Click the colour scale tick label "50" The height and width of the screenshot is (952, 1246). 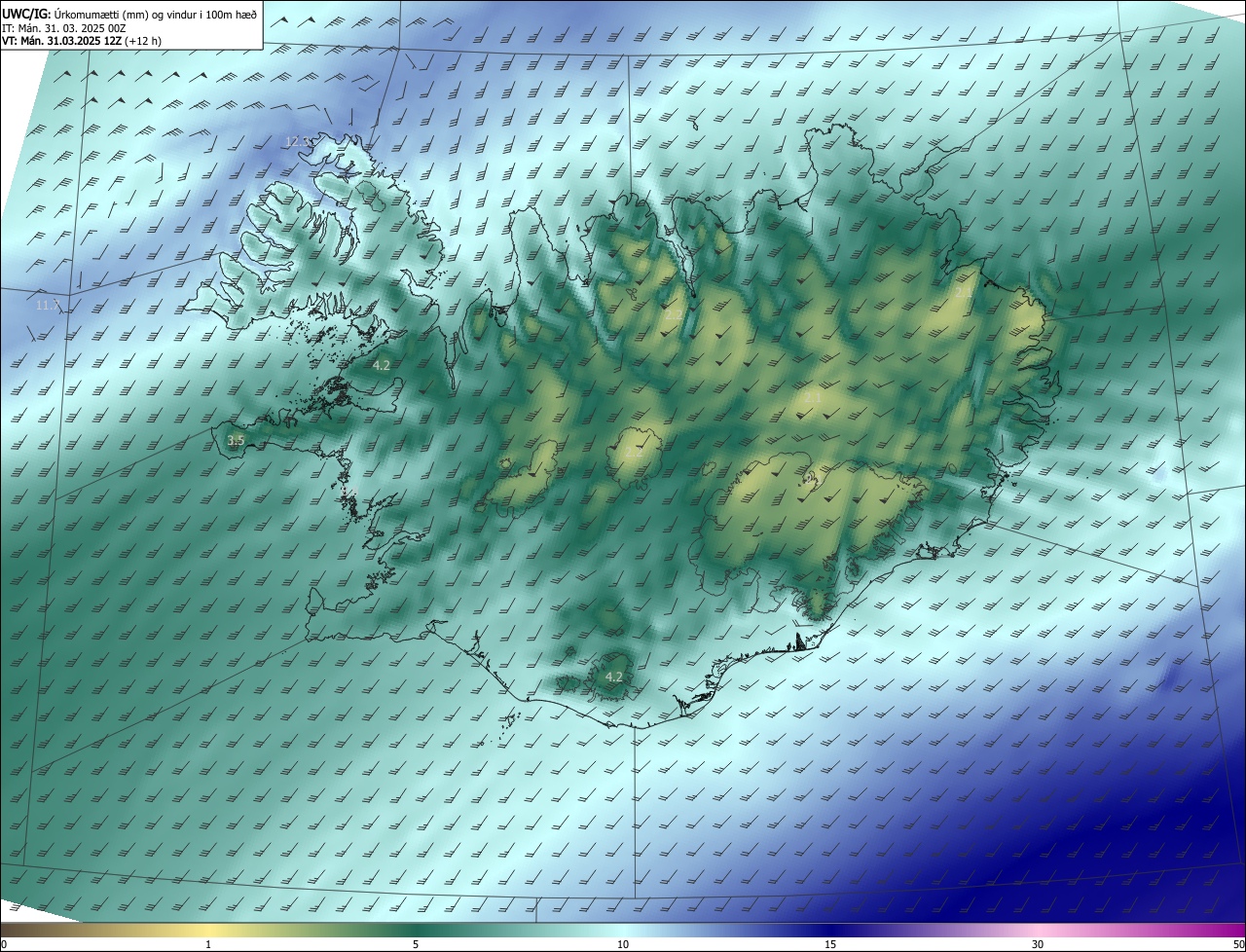click(1238, 944)
